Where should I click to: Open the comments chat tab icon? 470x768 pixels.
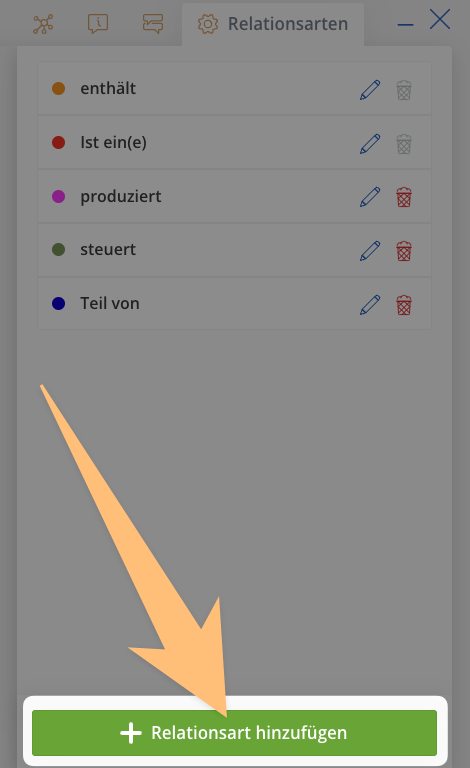[x=153, y=24]
